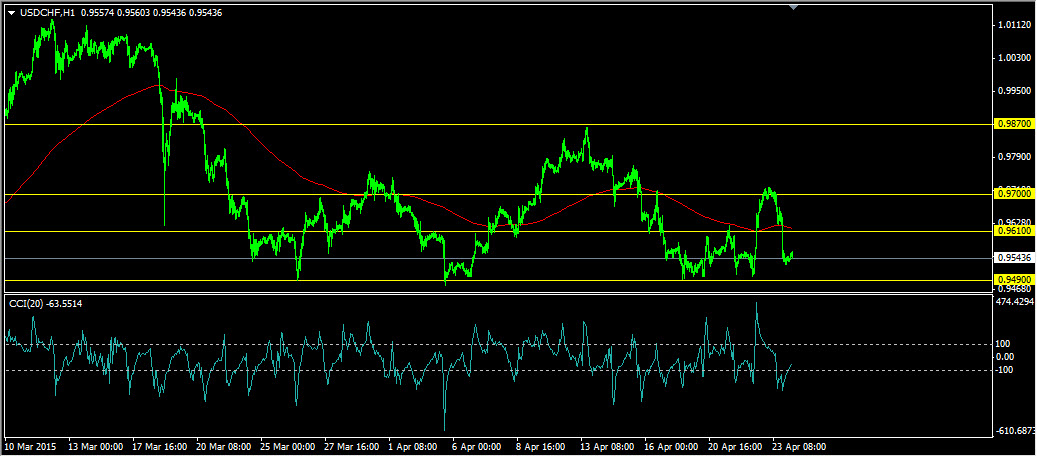
Task: Click the 1 Apr 08:00 time label
Action: (x=415, y=446)
